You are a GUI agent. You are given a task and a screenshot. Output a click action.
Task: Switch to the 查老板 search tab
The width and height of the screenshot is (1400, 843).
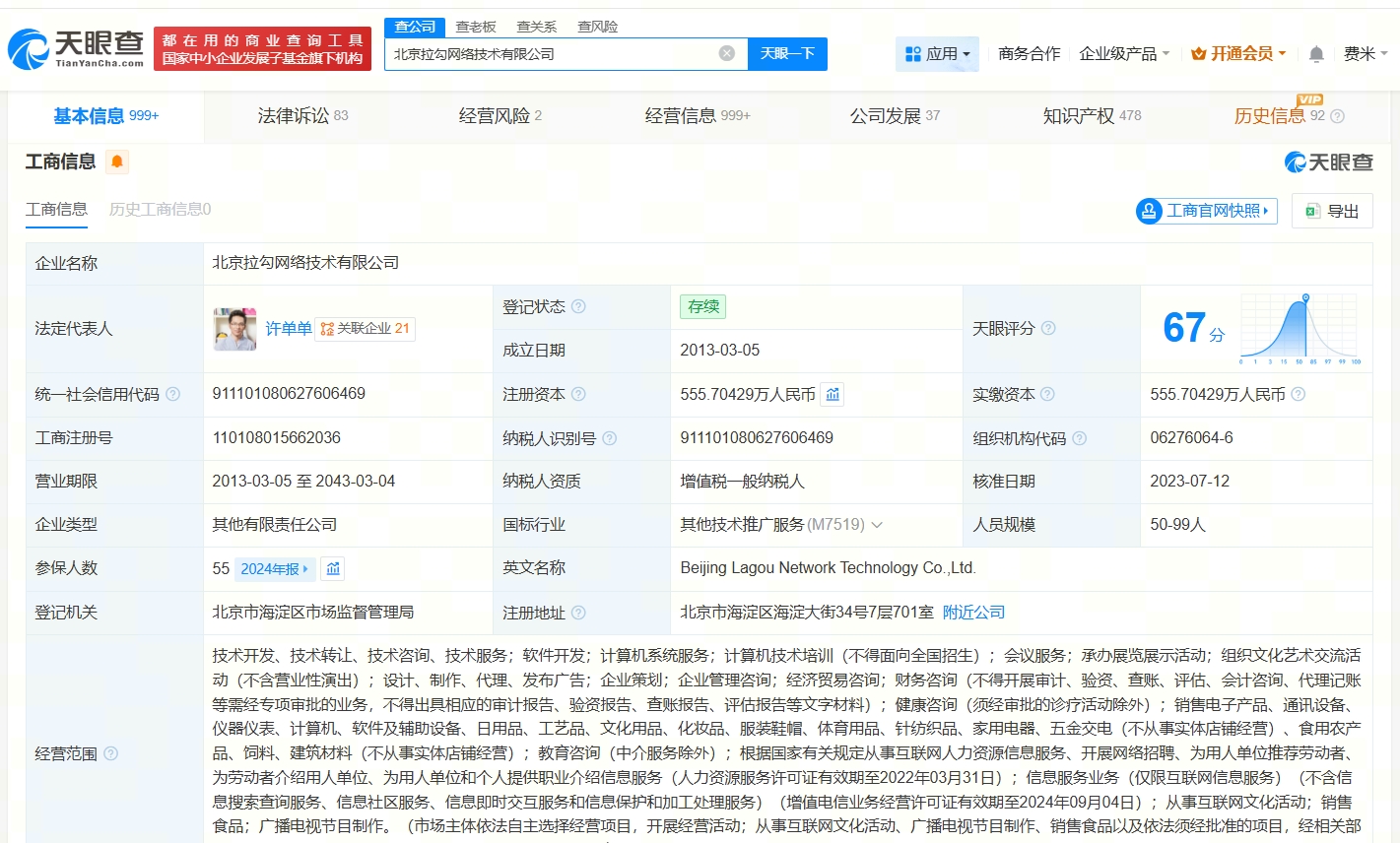tap(476, 27)
